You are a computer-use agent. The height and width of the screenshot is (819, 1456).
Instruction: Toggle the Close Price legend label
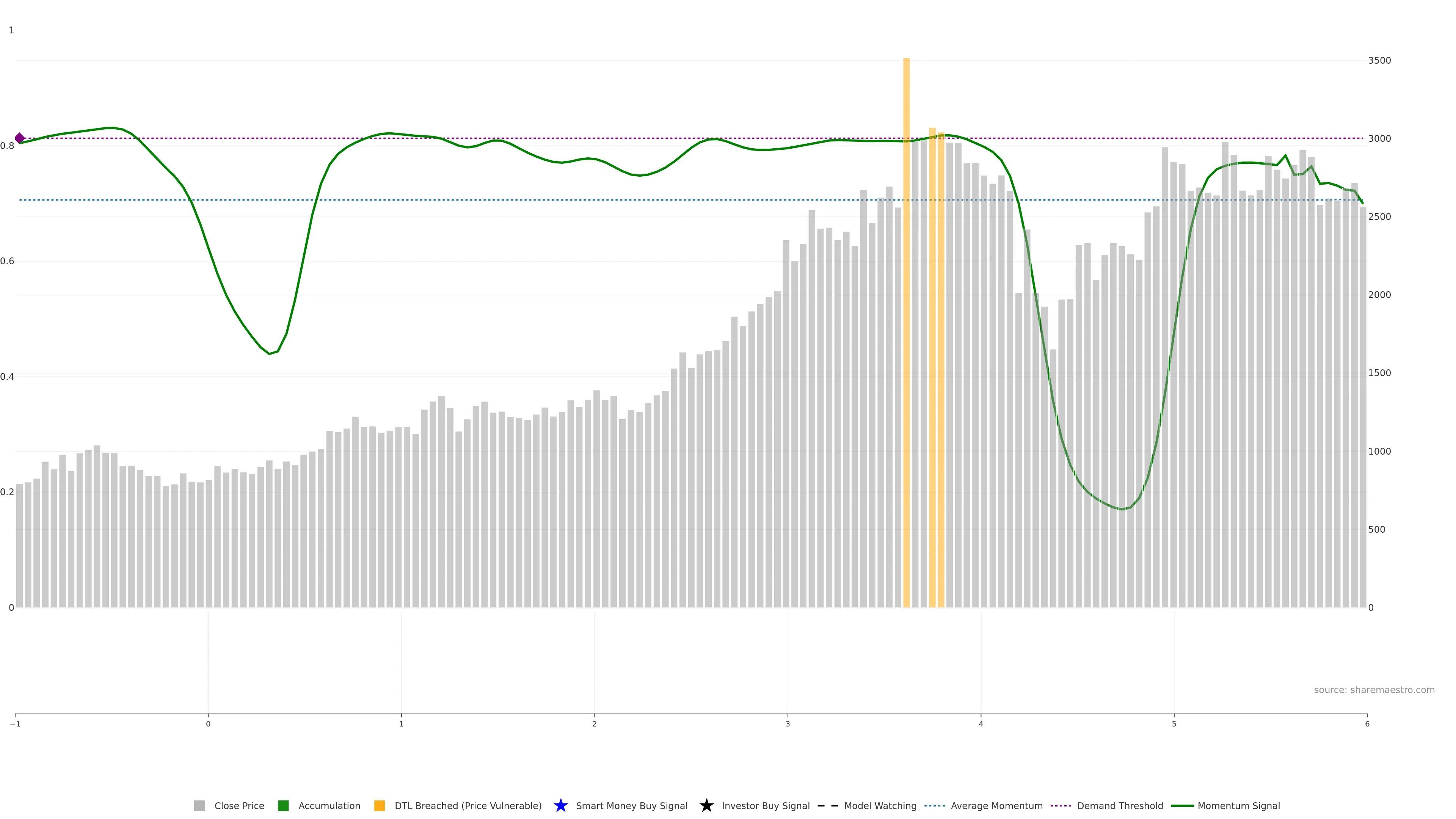coord(239,805)
